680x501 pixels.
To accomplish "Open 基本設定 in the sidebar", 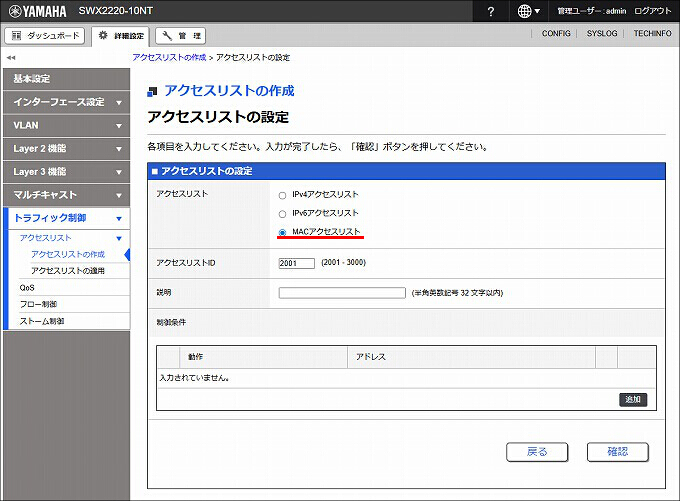I will (x=66, y=79).
